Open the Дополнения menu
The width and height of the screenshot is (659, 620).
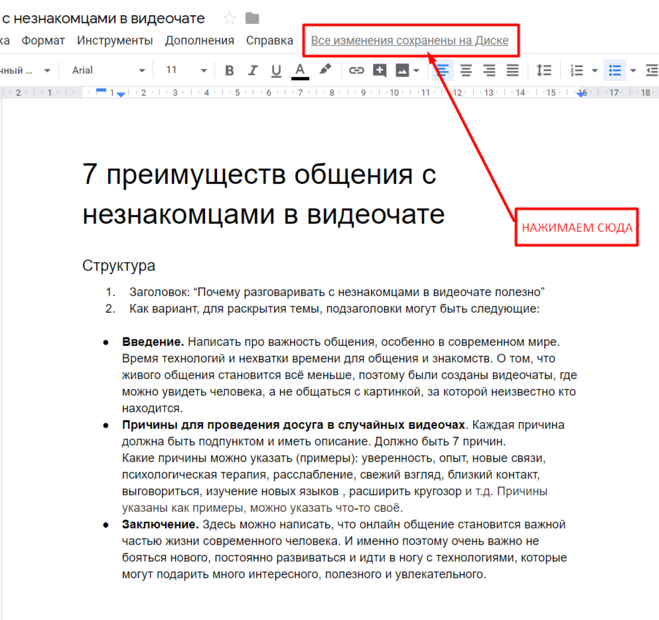click(x=199, y=40)
